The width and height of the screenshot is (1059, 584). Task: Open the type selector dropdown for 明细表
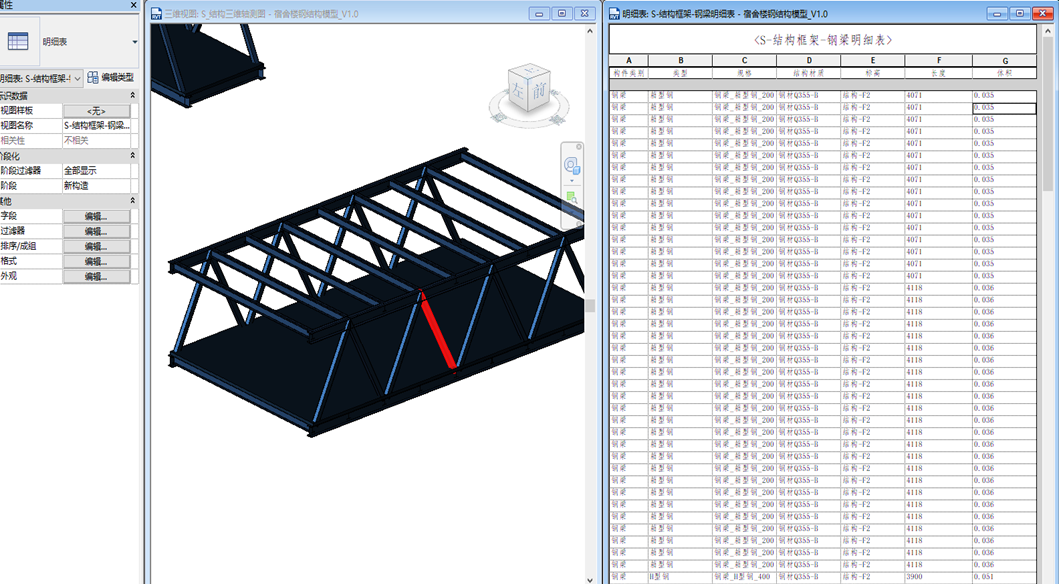[135, 42]
